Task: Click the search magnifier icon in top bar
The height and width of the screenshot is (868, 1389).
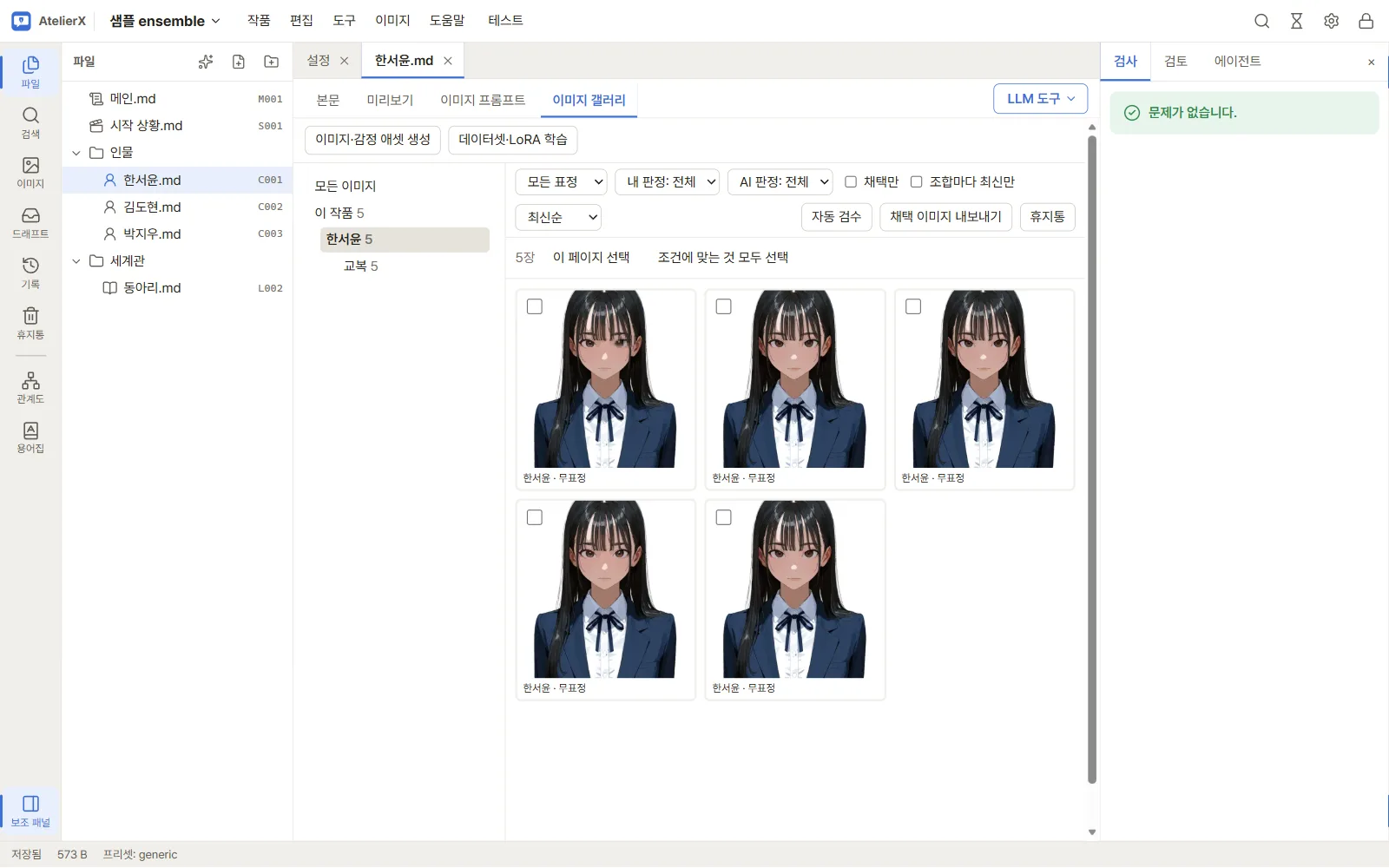Action: pyautogui.click(x=1262, y=21)
